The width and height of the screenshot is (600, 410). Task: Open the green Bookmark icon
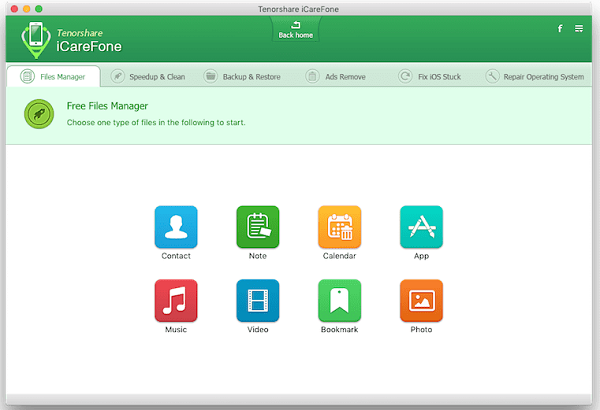pyautogui.click(x=339, y=301)
